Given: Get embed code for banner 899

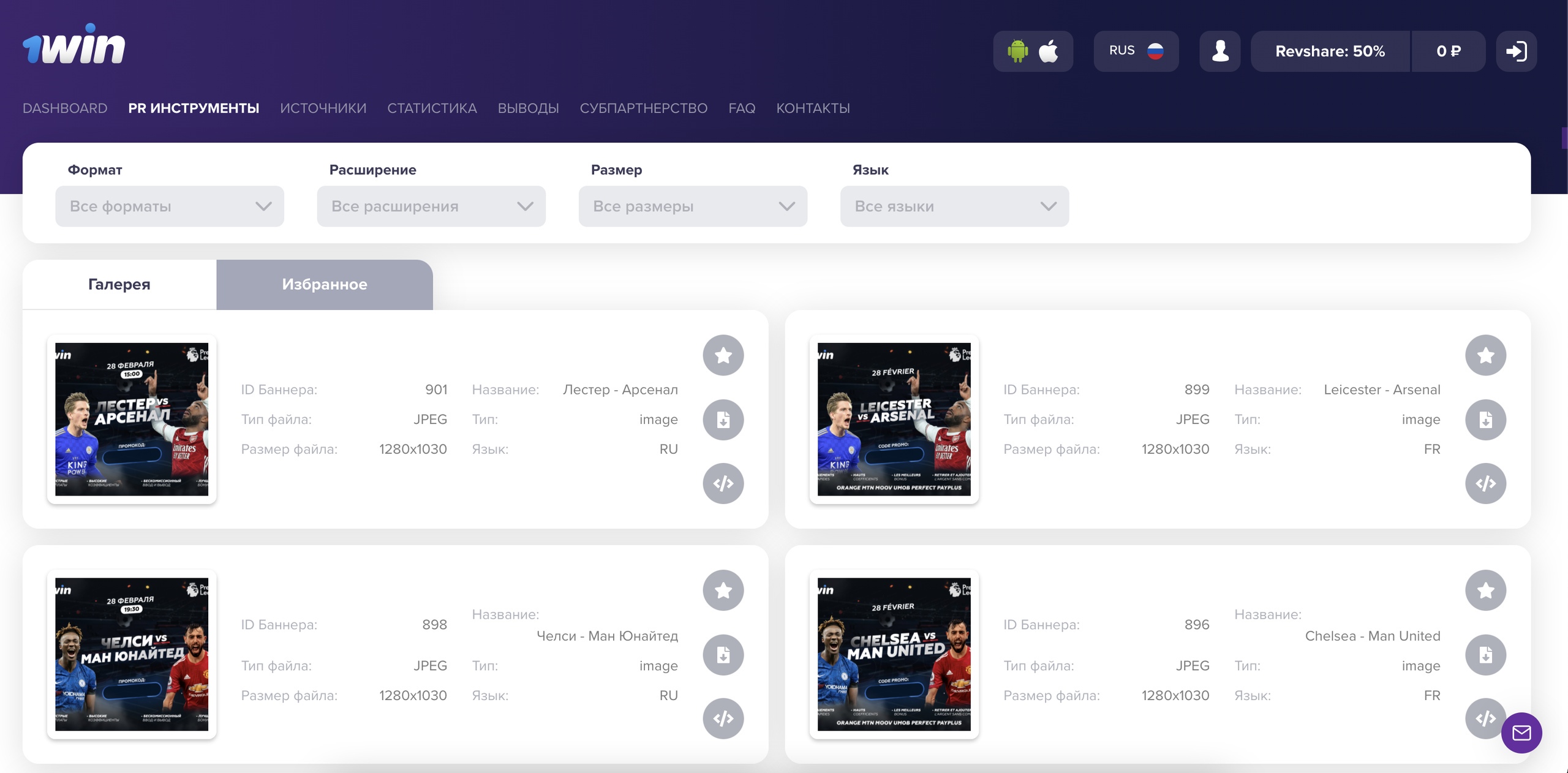Looking at the screenshot, I should point(1485,484).
